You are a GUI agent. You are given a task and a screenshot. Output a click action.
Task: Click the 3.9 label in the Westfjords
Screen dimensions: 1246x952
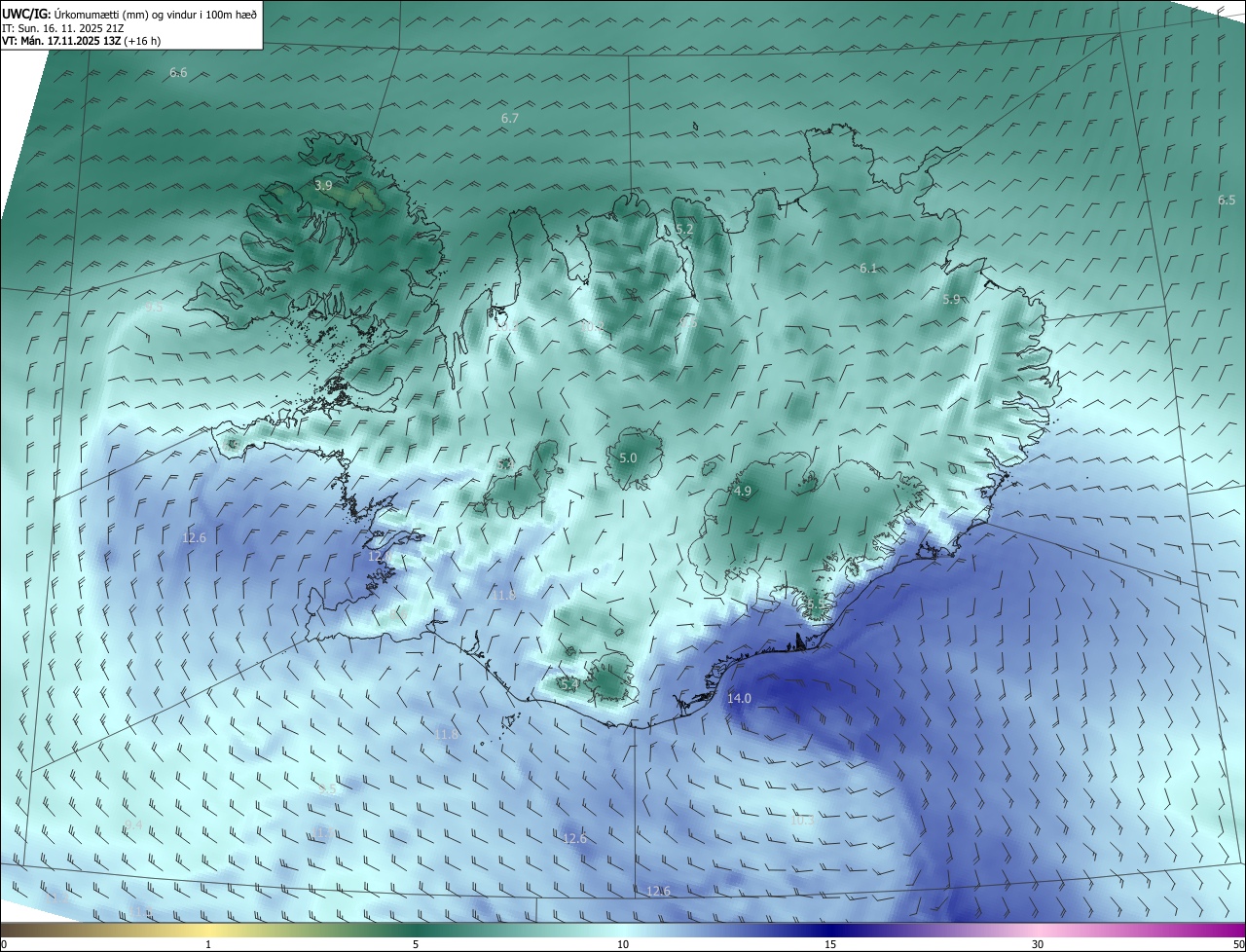324,184
